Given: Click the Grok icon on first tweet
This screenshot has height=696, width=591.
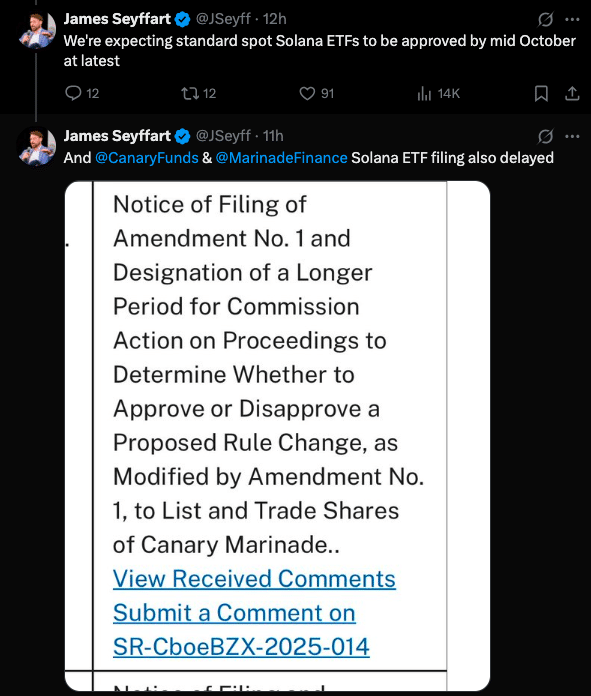Looking at the screenshot, I should click(x=545, y=19).
